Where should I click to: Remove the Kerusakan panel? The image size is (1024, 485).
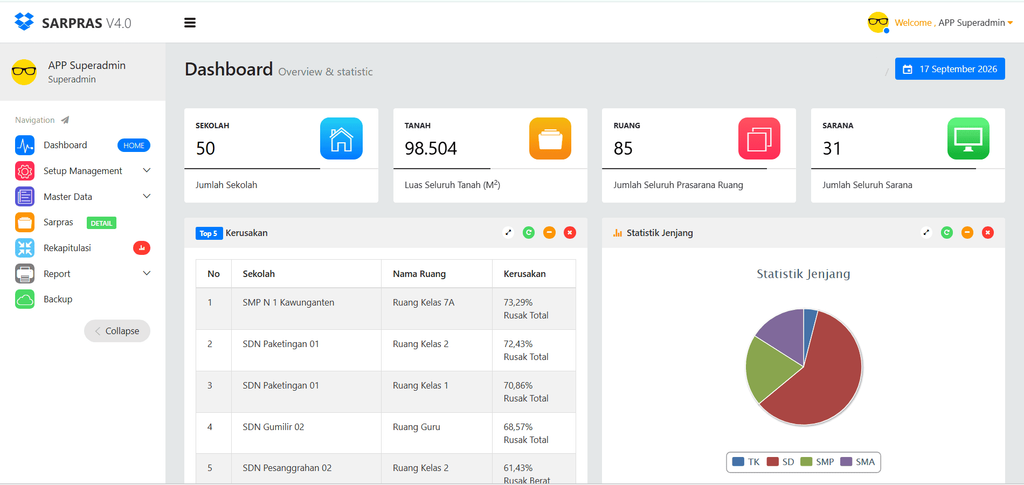(x=570, y=232)
